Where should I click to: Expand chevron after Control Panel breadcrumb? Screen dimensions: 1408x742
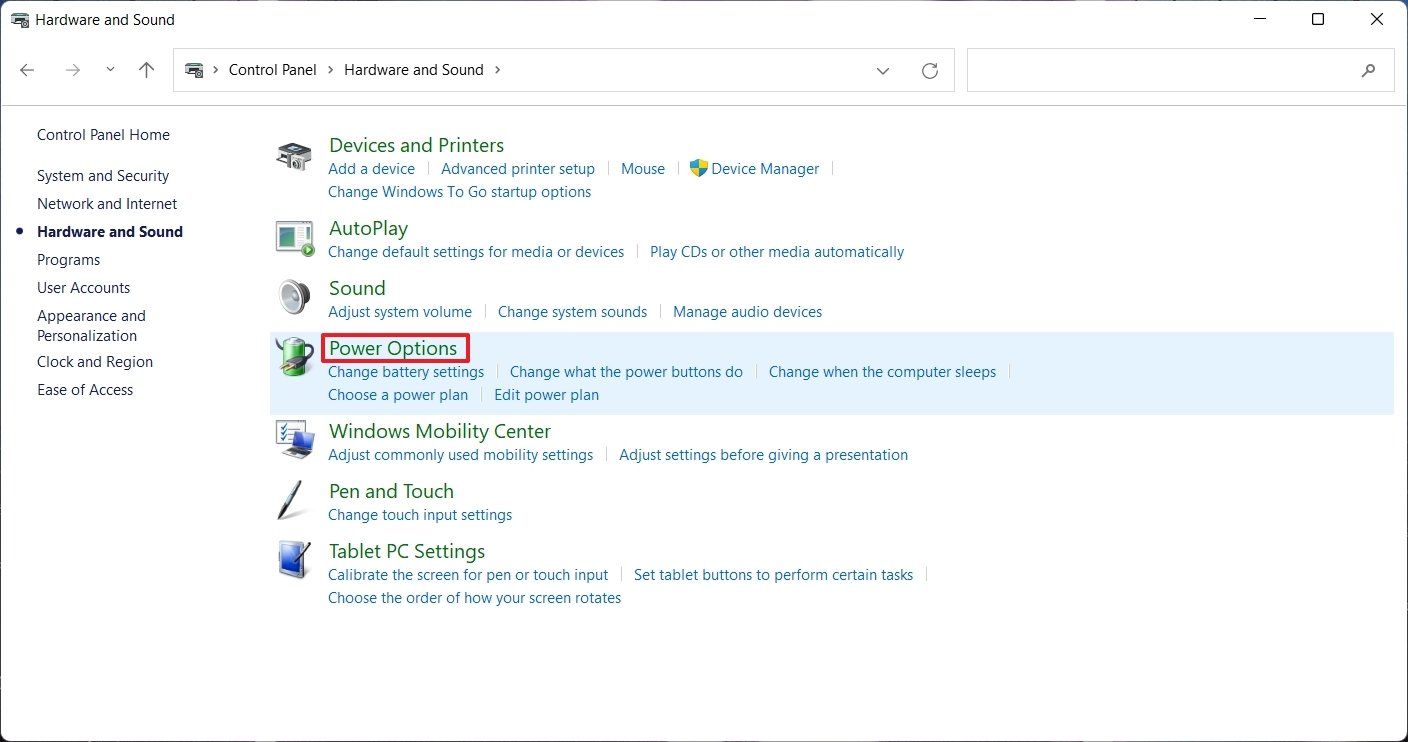tap(330, 70)
